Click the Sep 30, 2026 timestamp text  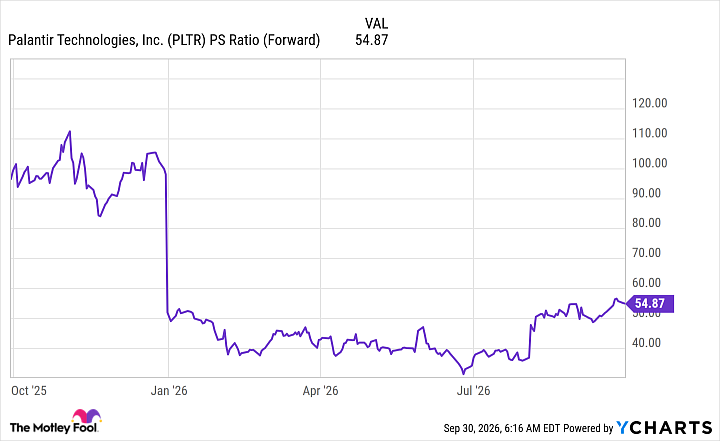point(502,428)
